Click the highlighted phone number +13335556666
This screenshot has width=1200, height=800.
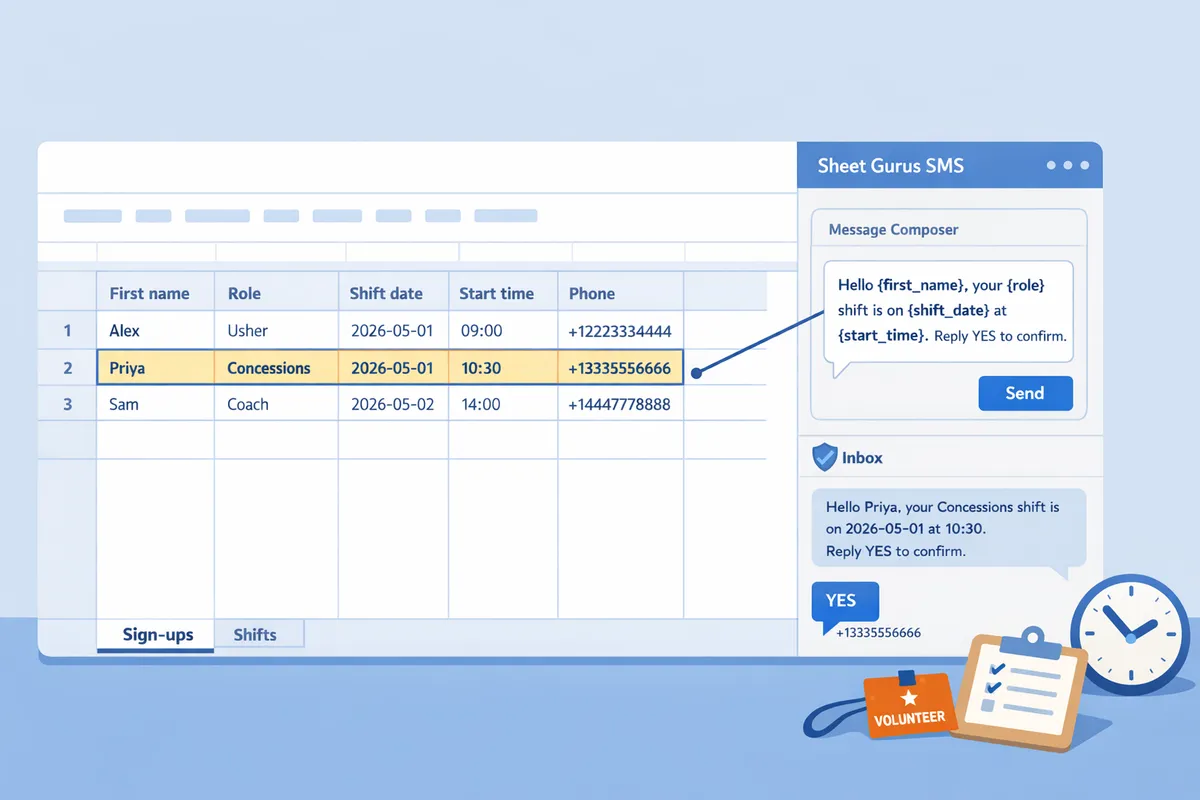coord(620,367)
